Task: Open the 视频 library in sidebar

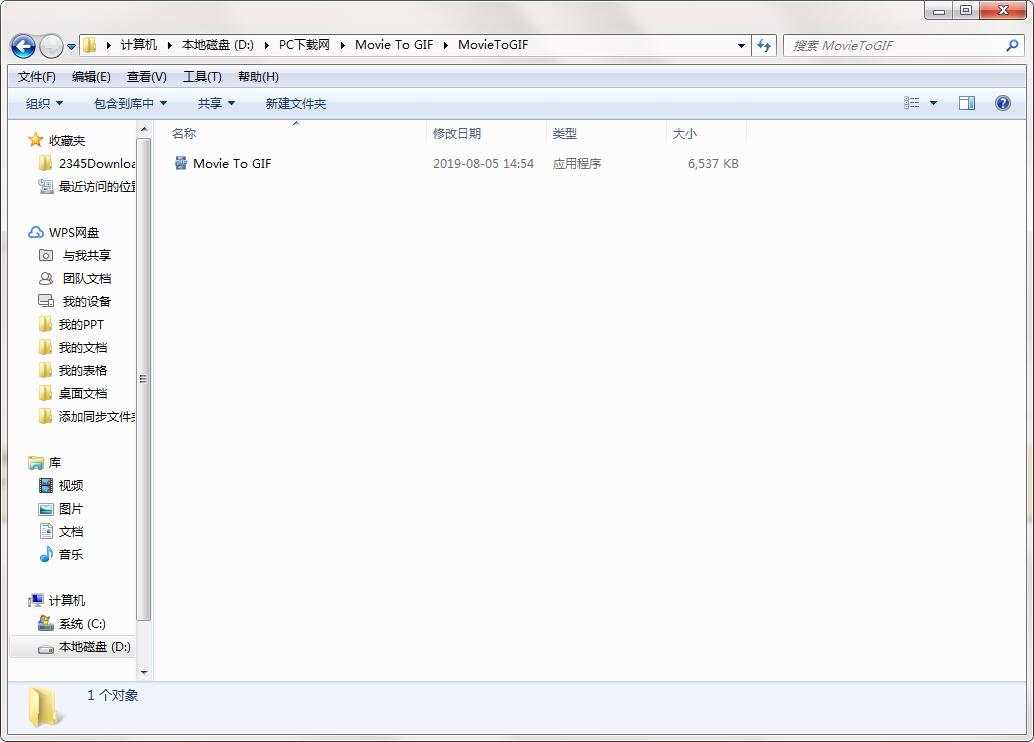Action: click(x=70, y=485)
